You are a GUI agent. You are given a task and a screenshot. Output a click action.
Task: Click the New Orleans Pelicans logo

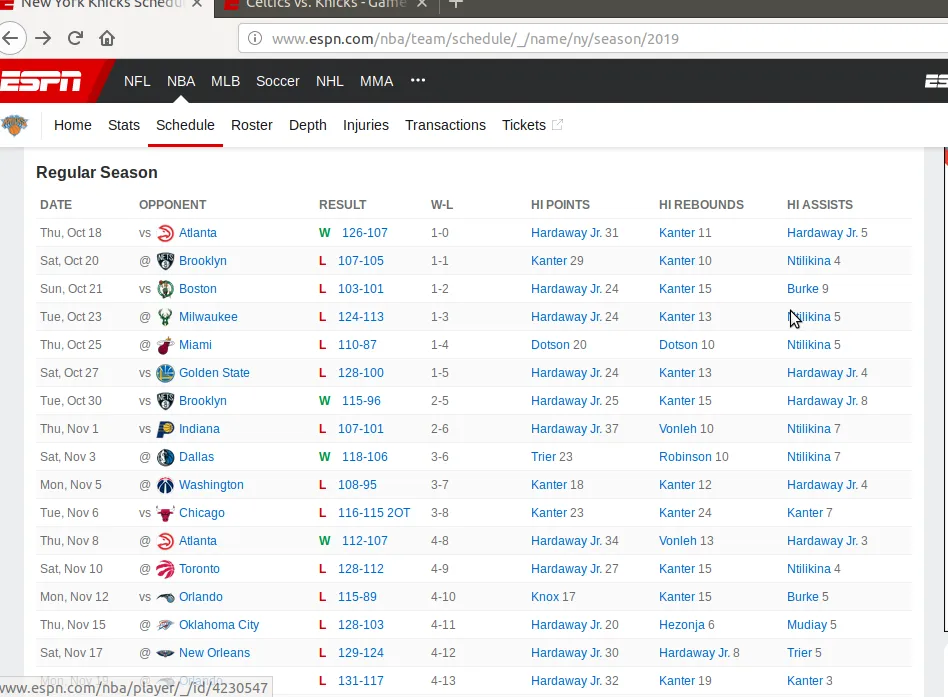[x=165, y=653]
